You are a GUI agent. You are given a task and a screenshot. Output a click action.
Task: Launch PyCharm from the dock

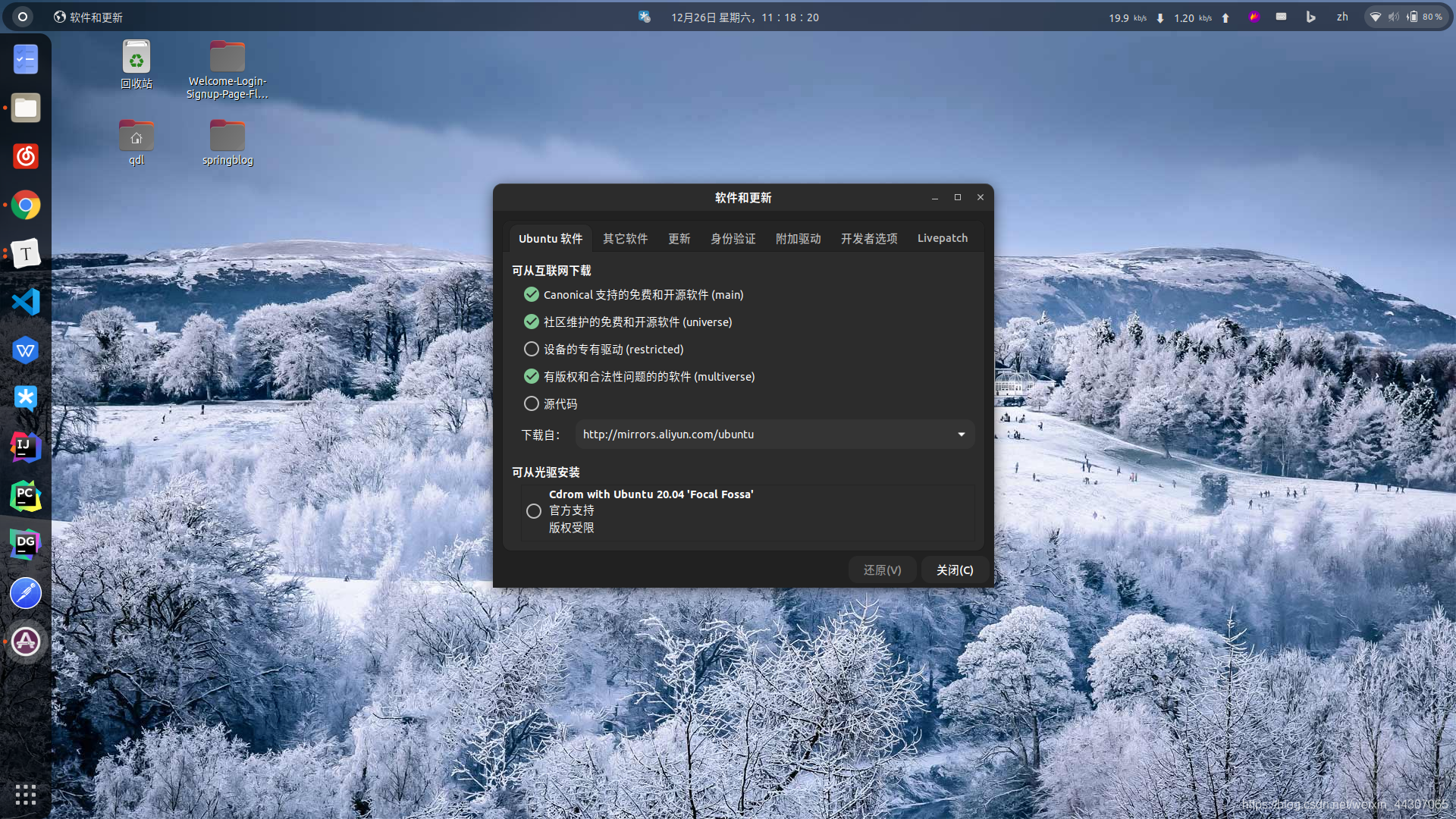(26, 496)
